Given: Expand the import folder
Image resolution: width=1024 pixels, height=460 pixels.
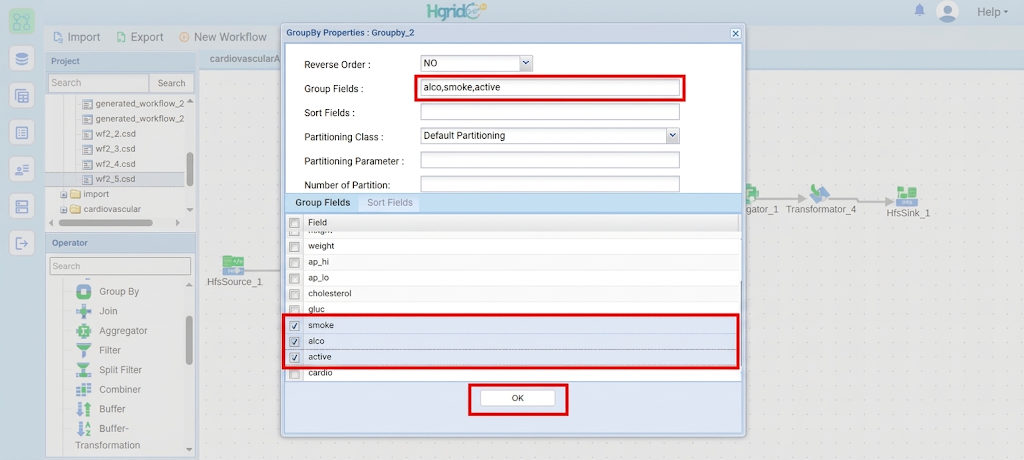Looking at the screenshot, I should pos(64,194).
